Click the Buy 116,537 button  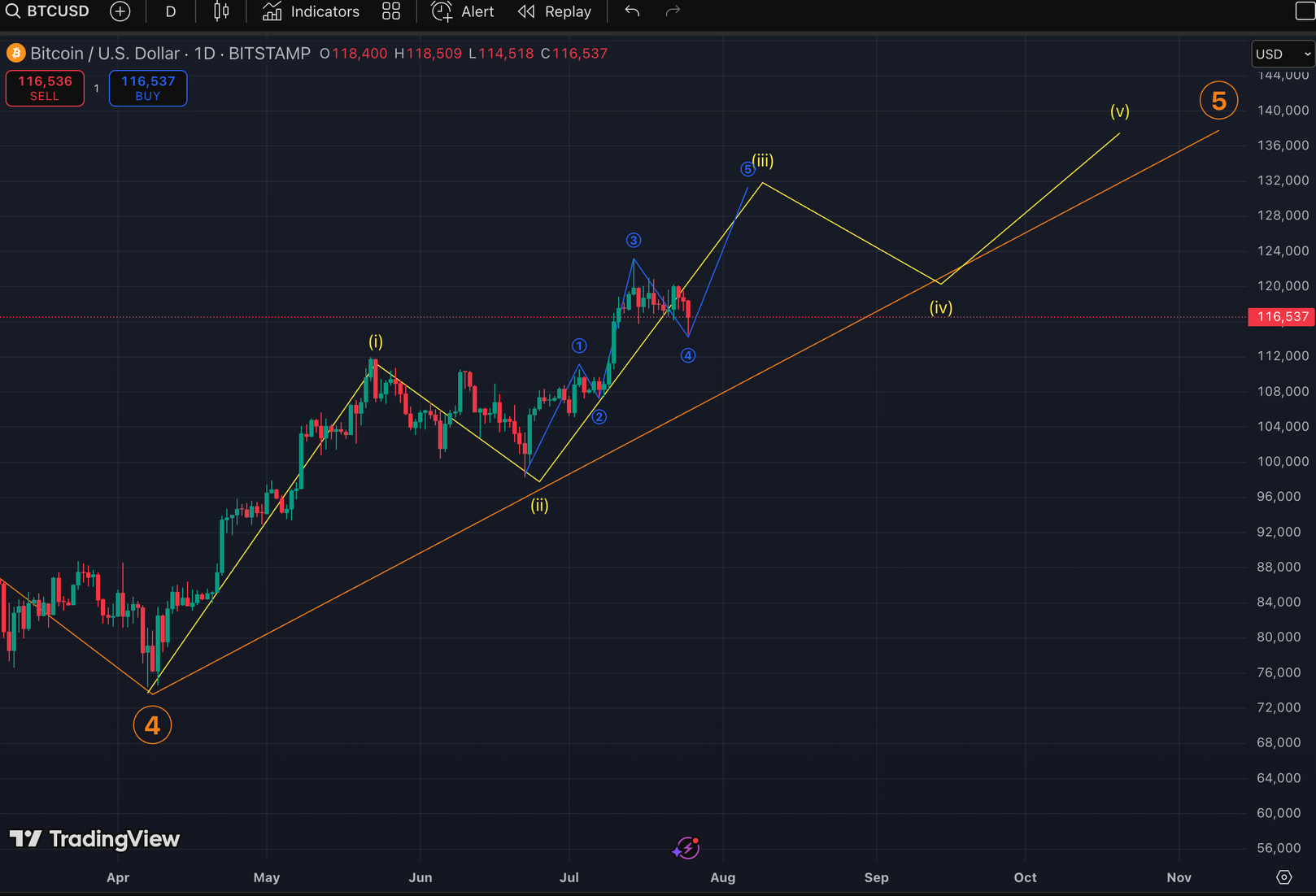(147, 88)
